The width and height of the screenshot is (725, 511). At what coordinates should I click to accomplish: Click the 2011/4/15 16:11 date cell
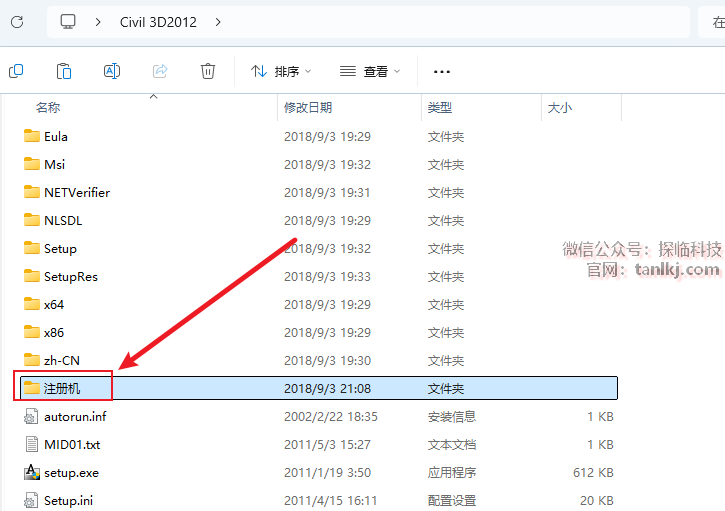tap(331, 501)
